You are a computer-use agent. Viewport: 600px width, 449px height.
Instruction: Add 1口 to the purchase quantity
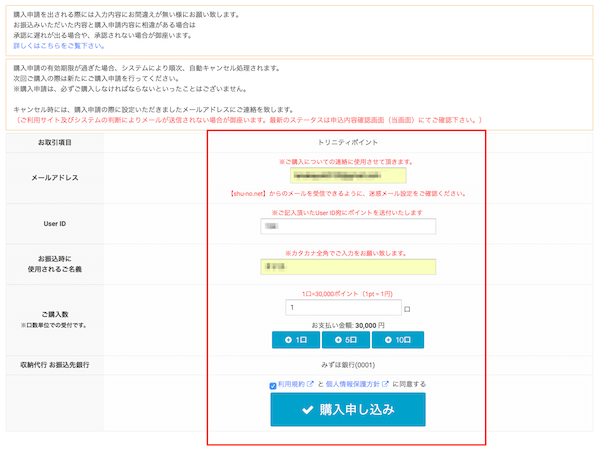(296, 340)
